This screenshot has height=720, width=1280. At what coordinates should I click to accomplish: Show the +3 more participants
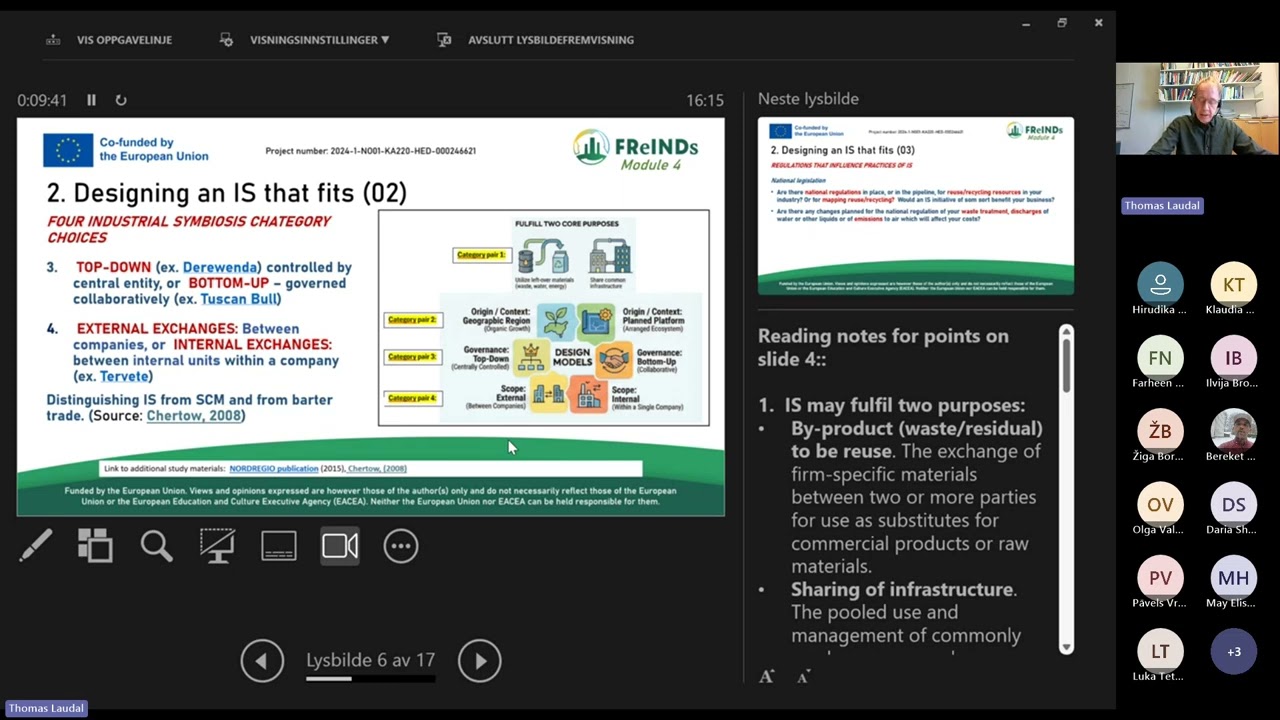click(x=1233, y=651)
